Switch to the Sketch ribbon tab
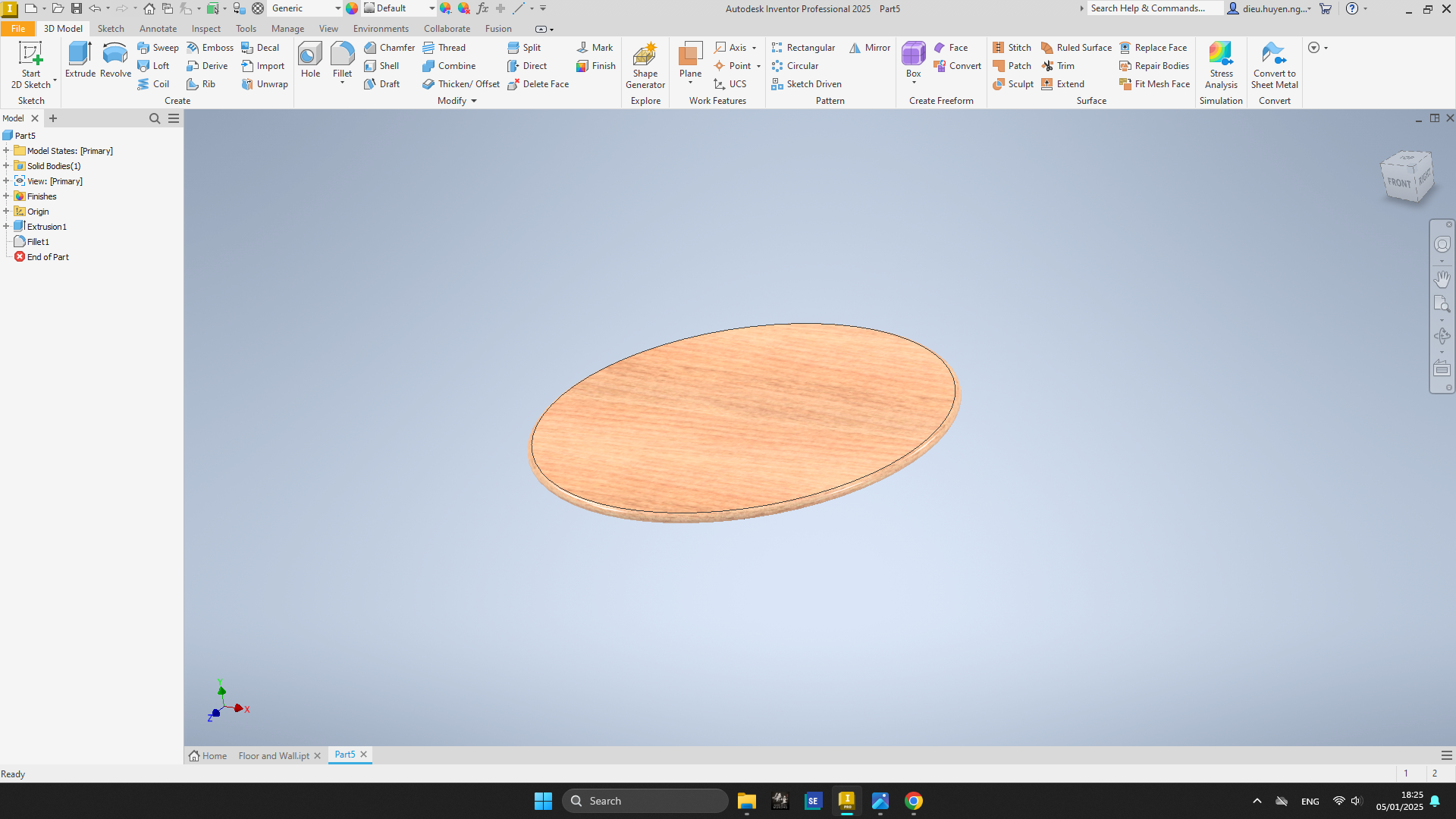1456x819 pixels. coord(111,29)
